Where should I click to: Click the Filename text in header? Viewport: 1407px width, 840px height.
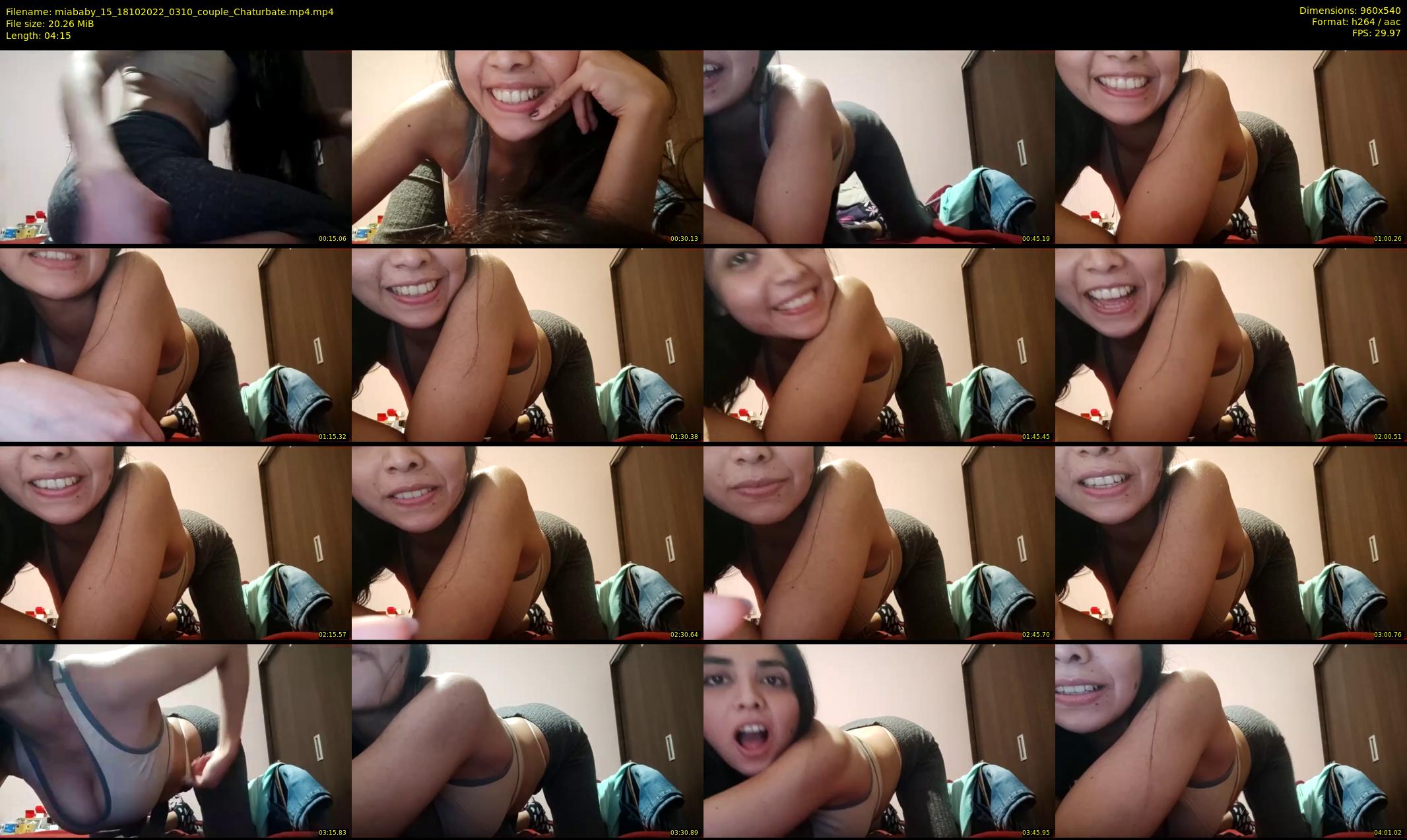170,12
